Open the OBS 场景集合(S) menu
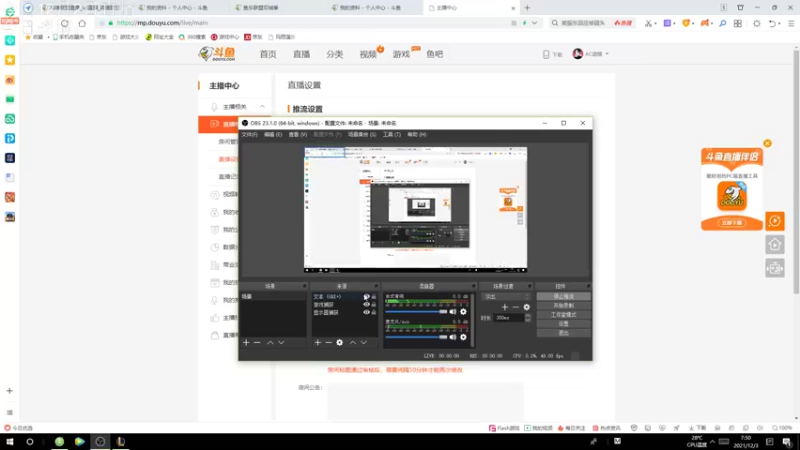Image resolution: width=800 pixels, height=450 pixels. pos(362,135)
